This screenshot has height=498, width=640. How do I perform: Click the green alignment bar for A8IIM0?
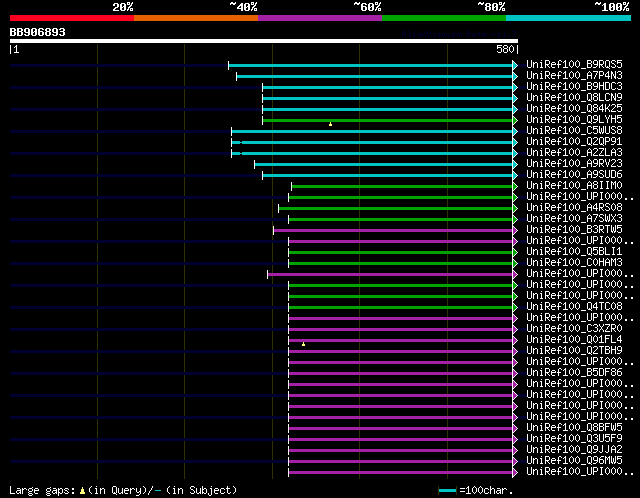[402, 187]
